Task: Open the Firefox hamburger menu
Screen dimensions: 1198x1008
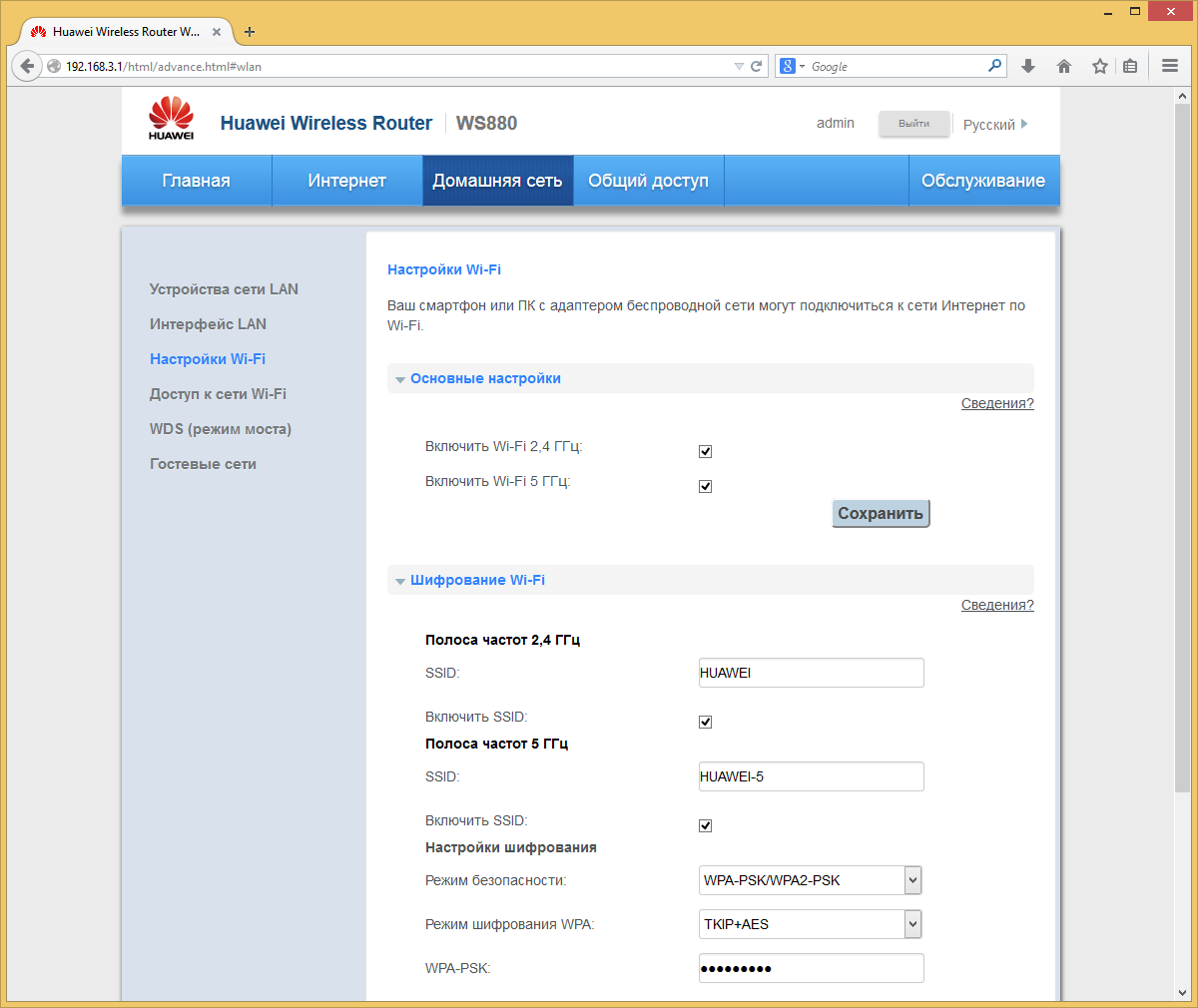Action: [x=1170, y=66]
